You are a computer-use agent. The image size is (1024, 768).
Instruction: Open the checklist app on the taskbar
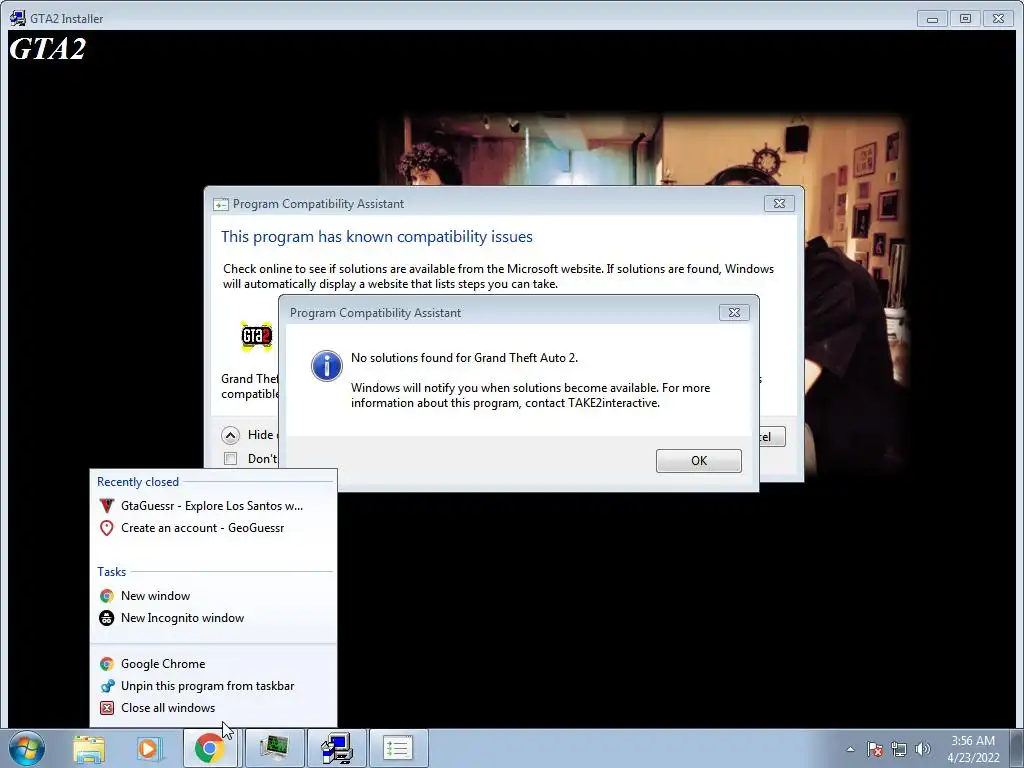[398, 748]
